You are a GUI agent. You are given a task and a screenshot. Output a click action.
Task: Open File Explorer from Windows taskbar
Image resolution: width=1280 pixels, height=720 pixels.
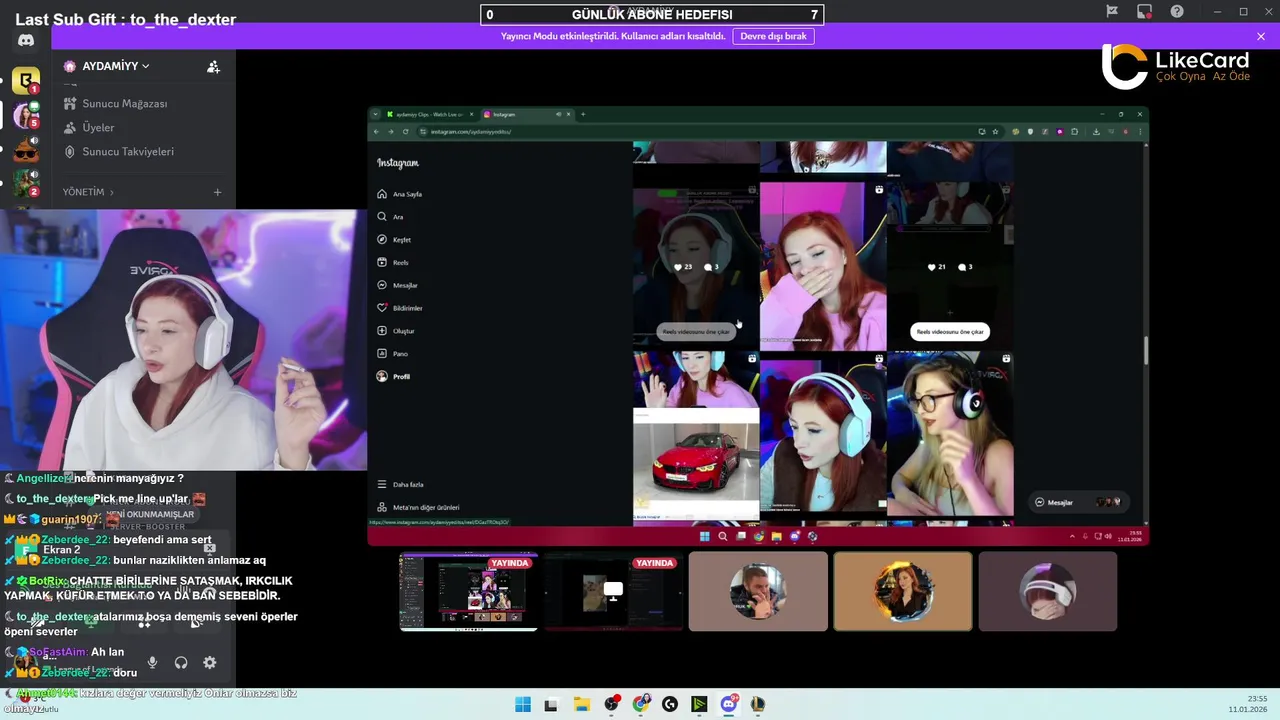(582, 704)
